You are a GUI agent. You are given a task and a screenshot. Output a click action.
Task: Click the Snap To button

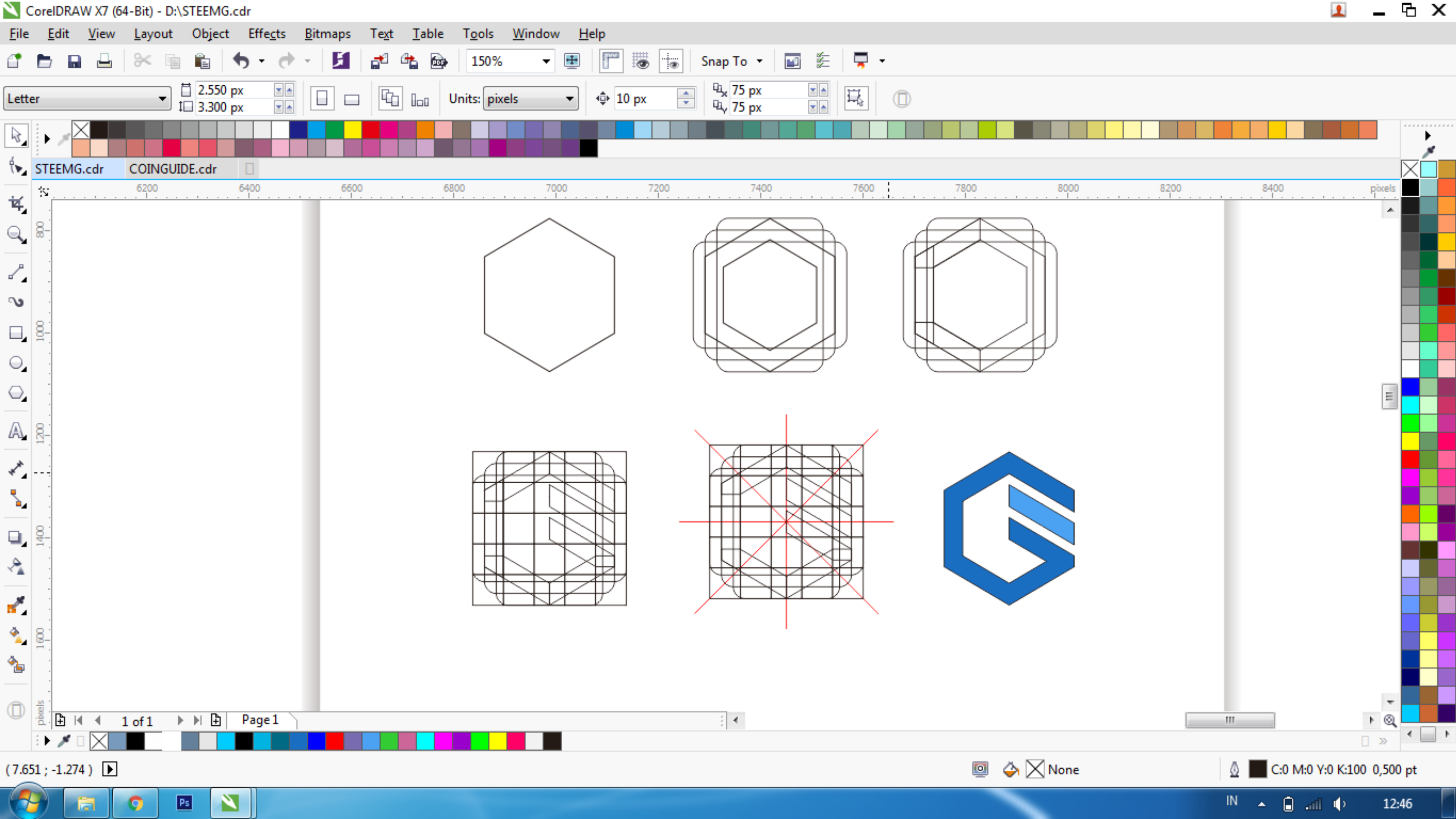(x=724, y=61)
